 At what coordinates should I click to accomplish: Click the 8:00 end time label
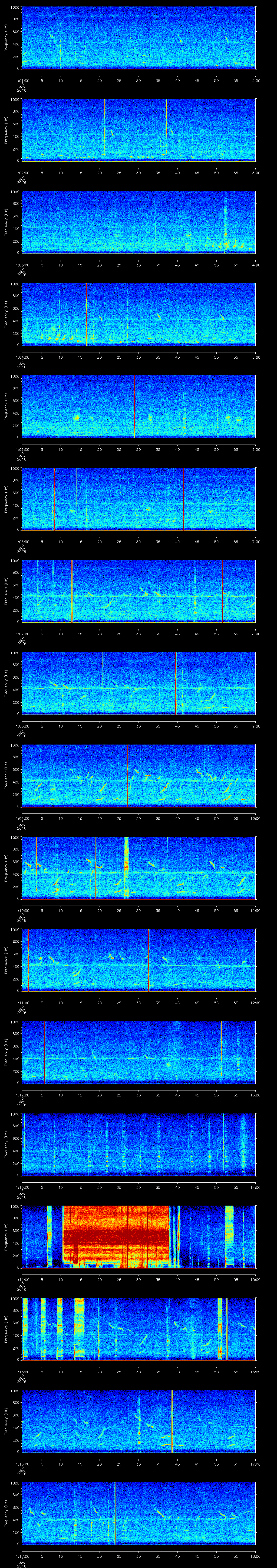tap(256, 634)
